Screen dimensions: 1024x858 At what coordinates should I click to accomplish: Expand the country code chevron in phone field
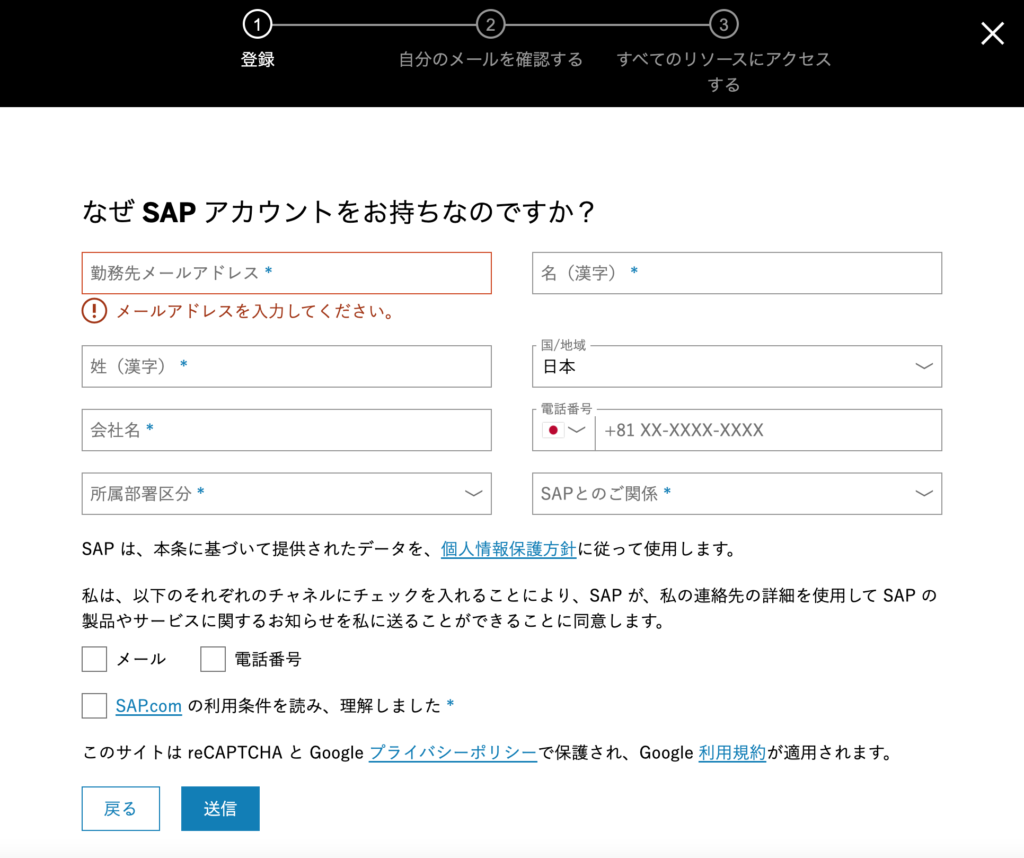coord(577,430)
